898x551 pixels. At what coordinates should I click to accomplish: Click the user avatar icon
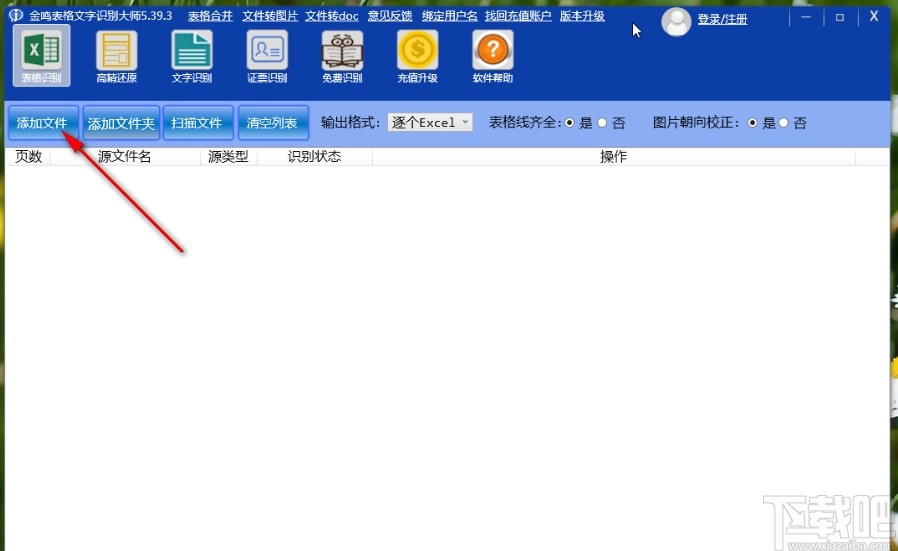[x=676, y=22]
